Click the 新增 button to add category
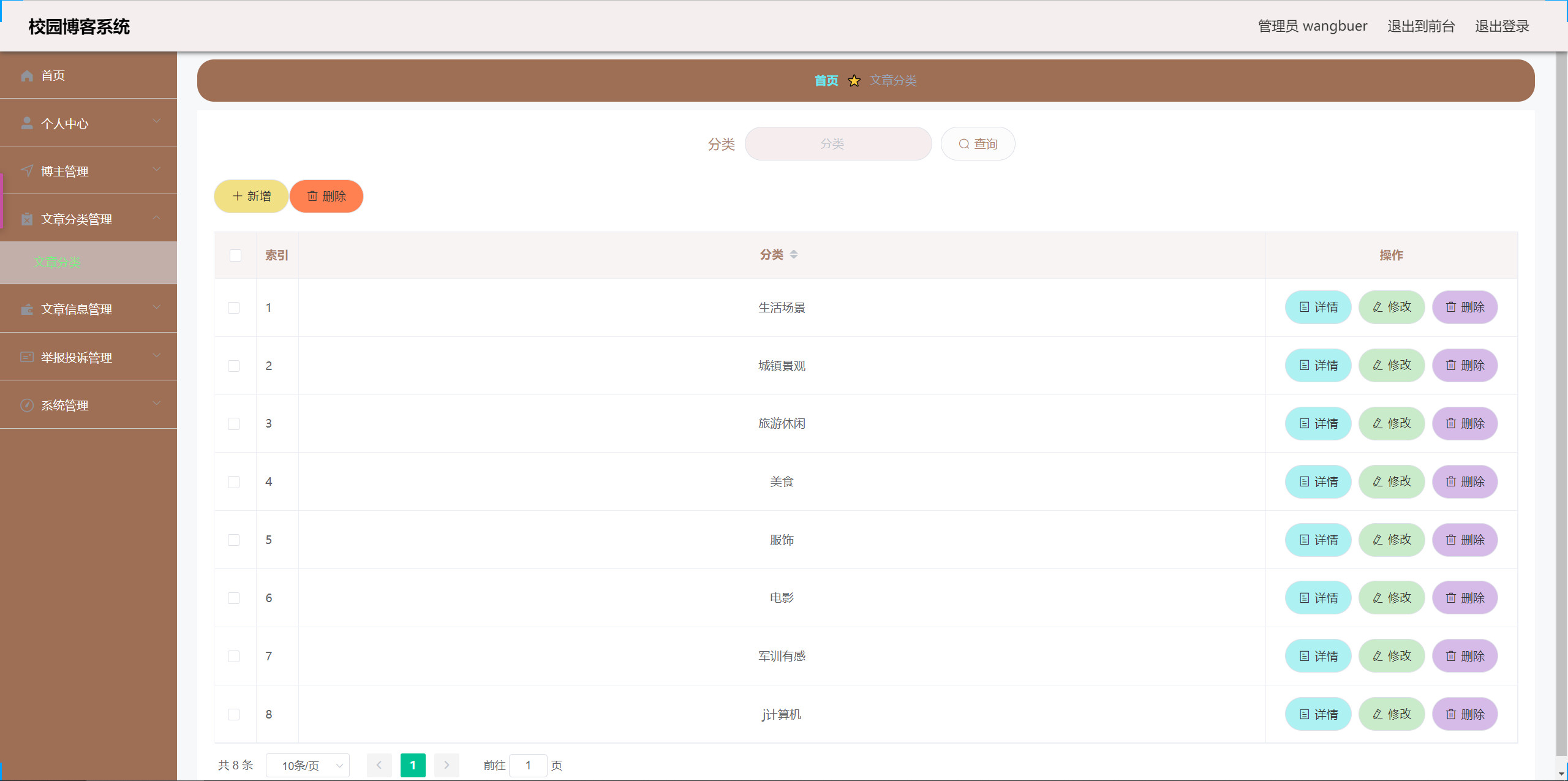 [x=251, y=196]
